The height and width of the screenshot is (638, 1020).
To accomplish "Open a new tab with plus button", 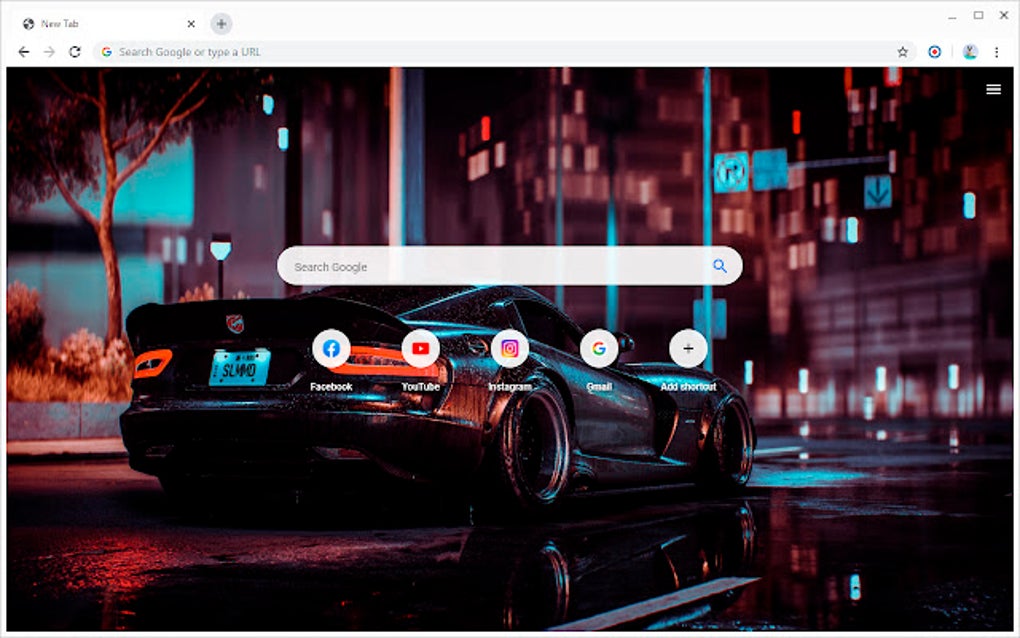I will click(x=221, y=24).
